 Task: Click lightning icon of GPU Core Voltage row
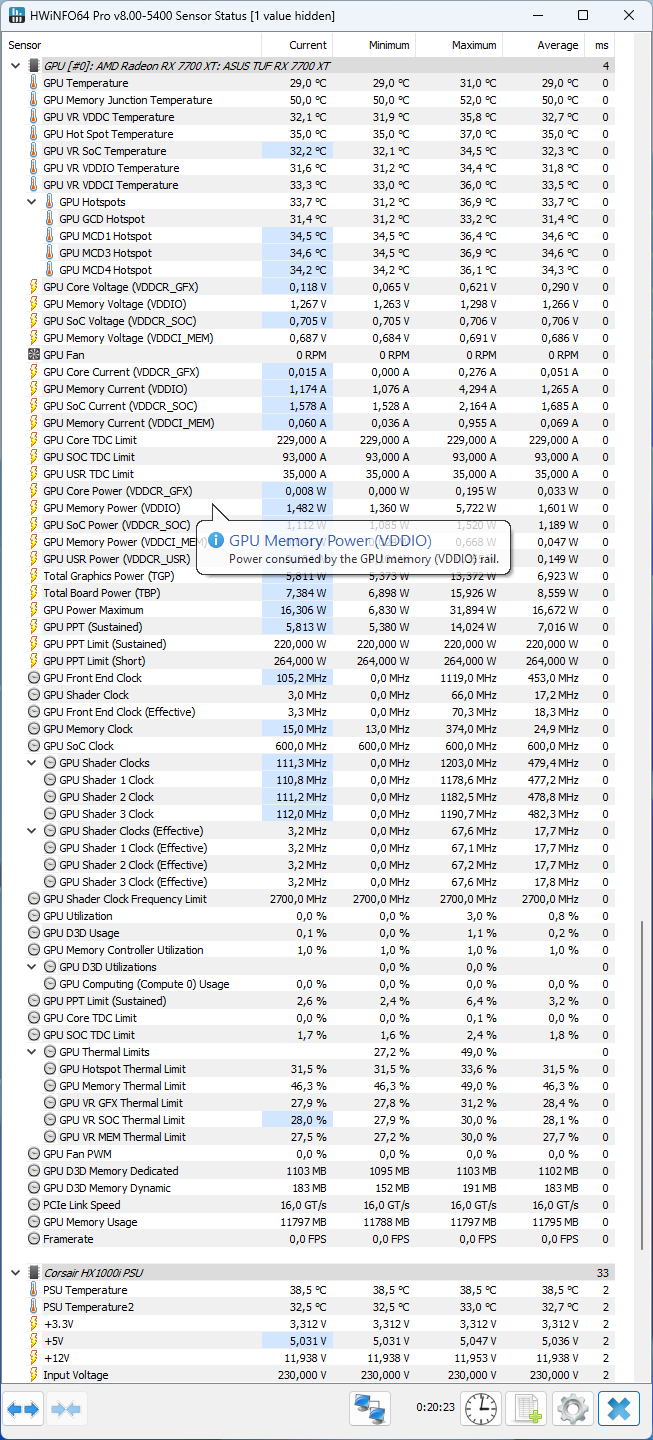(x=34, y=287)
